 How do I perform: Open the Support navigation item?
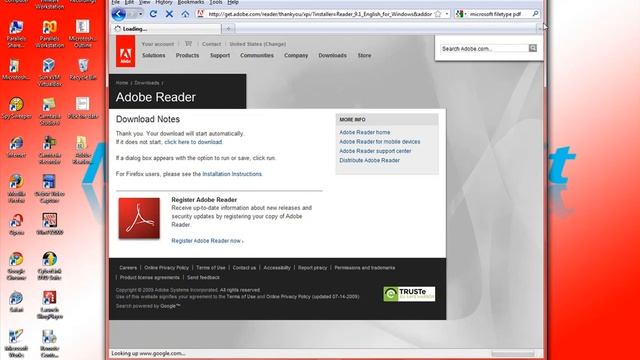[220, 55]
